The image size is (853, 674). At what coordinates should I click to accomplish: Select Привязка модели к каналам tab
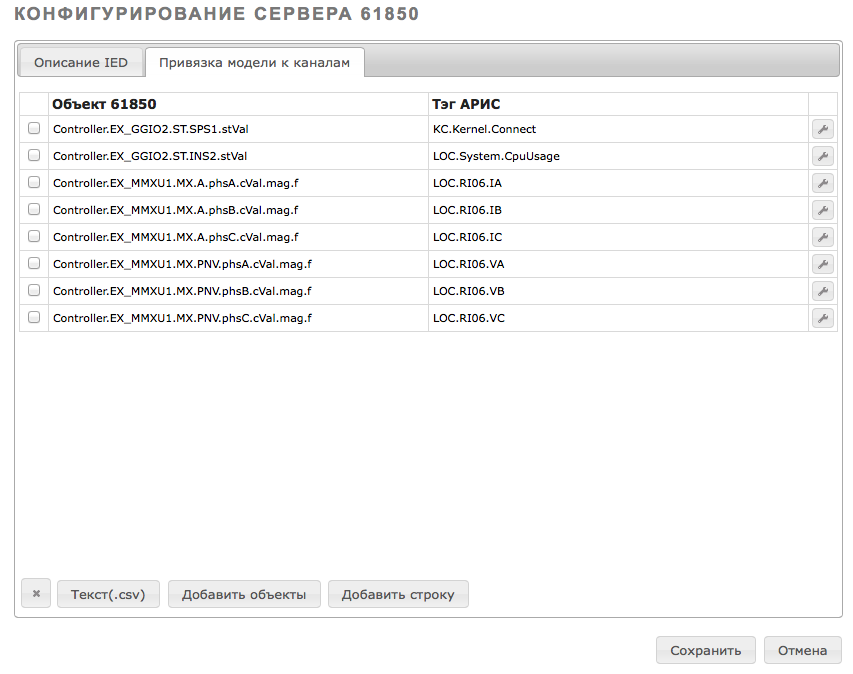click(255, 63)
